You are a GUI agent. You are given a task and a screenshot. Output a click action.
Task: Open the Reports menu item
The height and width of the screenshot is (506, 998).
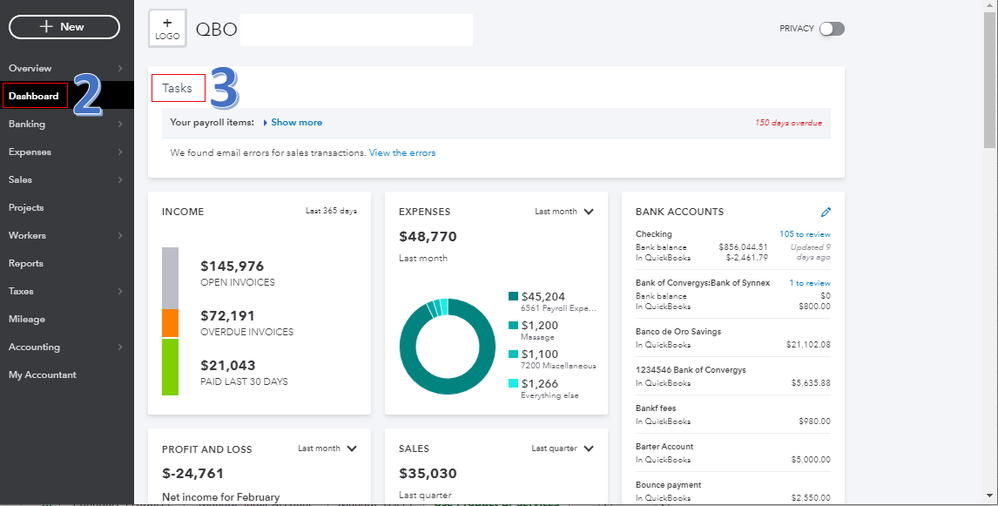26,264
